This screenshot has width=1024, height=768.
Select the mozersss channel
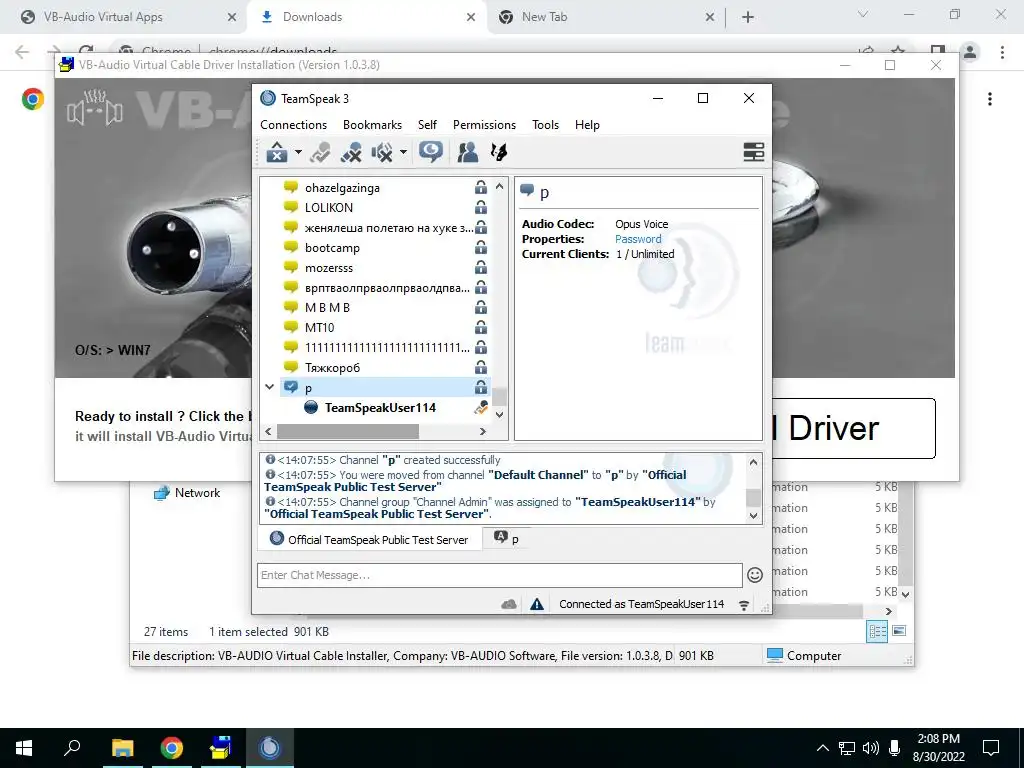pos(328,268)
